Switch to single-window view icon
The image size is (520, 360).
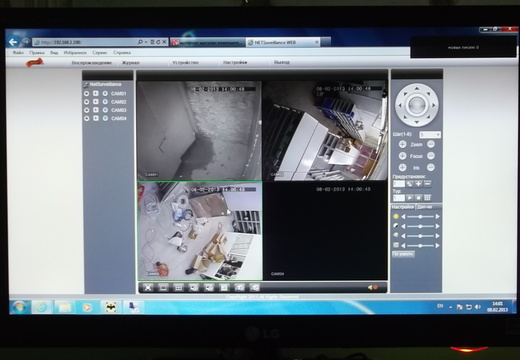tap(163, 287)
